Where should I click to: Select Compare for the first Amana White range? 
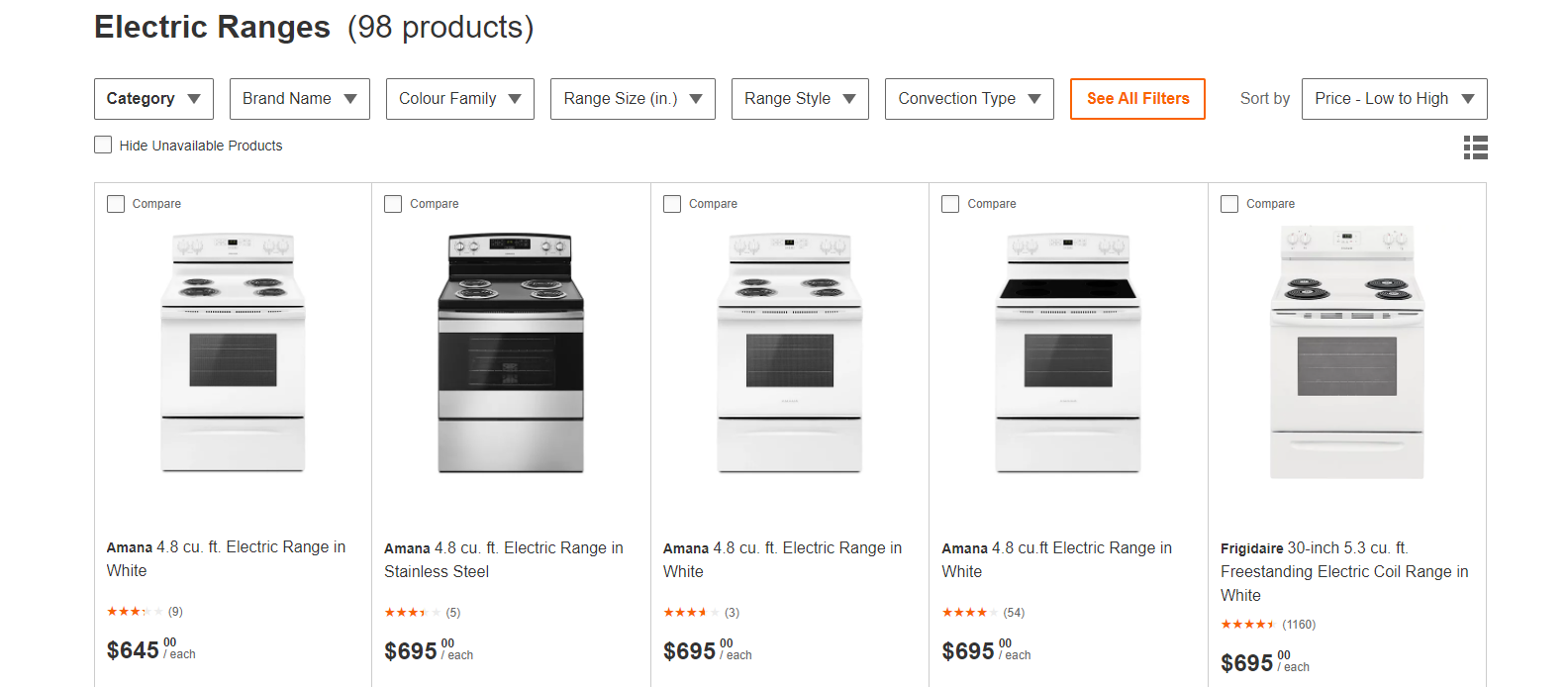116,204
